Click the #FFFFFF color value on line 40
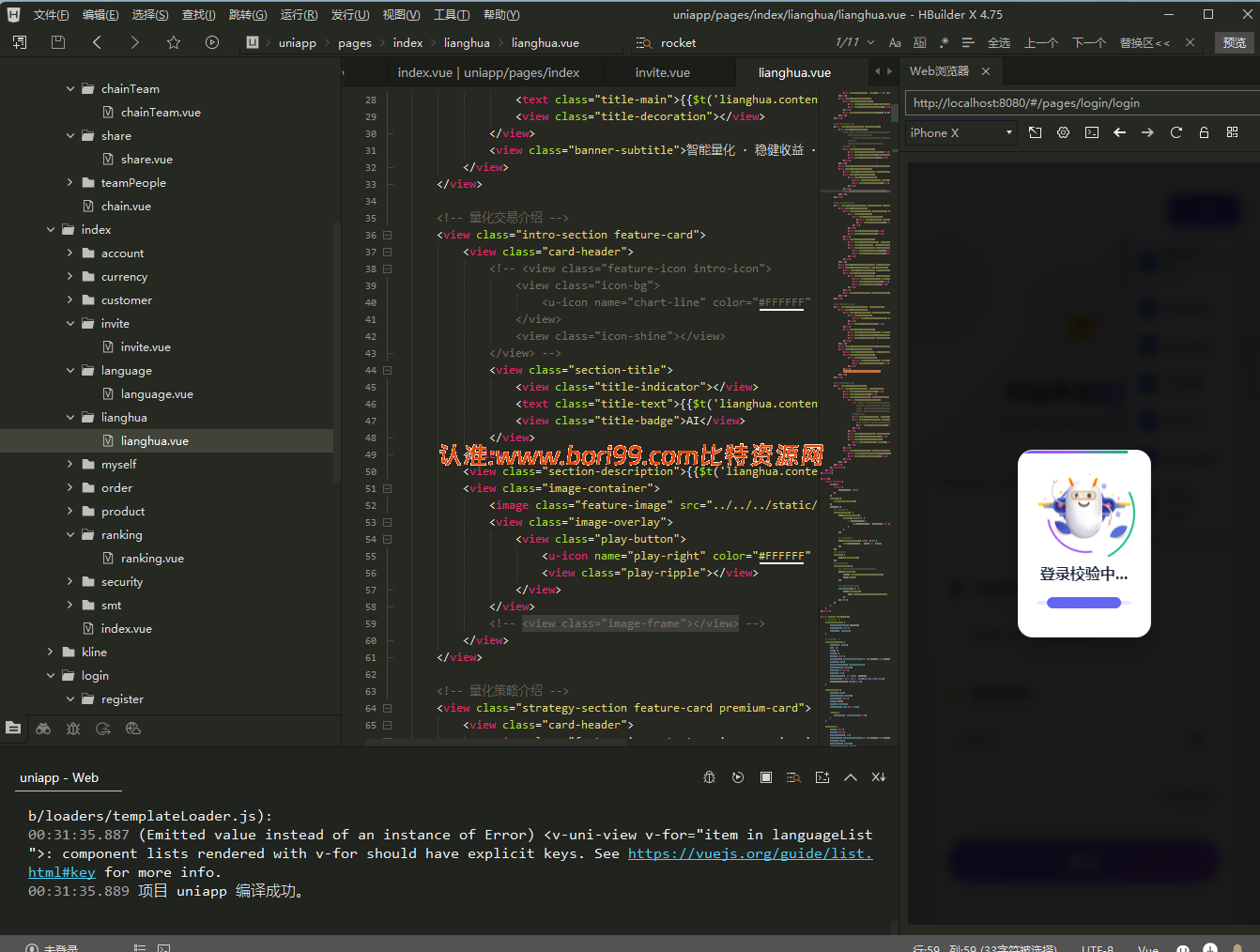The width and height of the screenshot is (1260, 952). (781, 302)
